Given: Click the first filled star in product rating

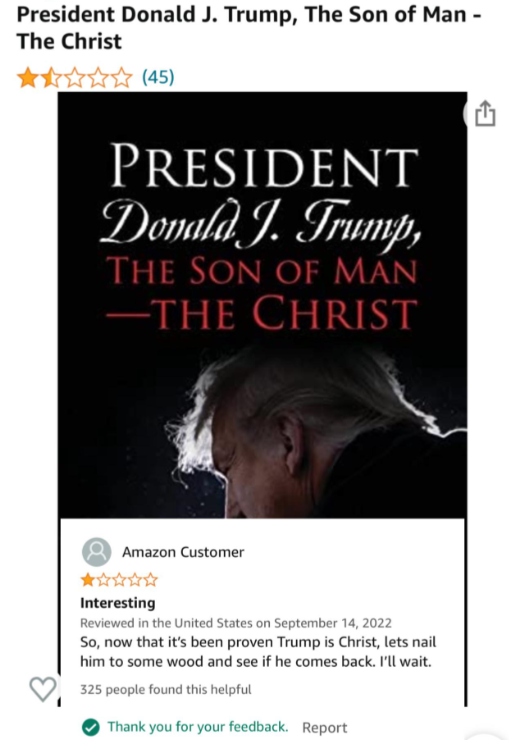Looking at the screenshot, I should (27, 77).
